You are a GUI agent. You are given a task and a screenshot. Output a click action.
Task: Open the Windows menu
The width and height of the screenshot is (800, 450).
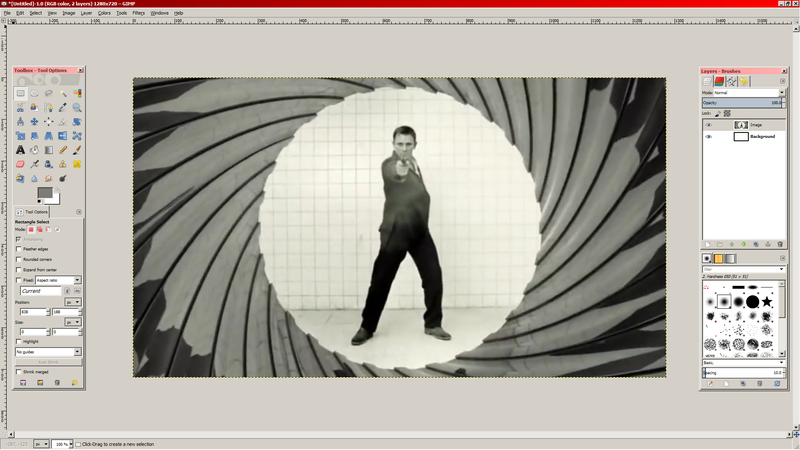tap(159, 13)
